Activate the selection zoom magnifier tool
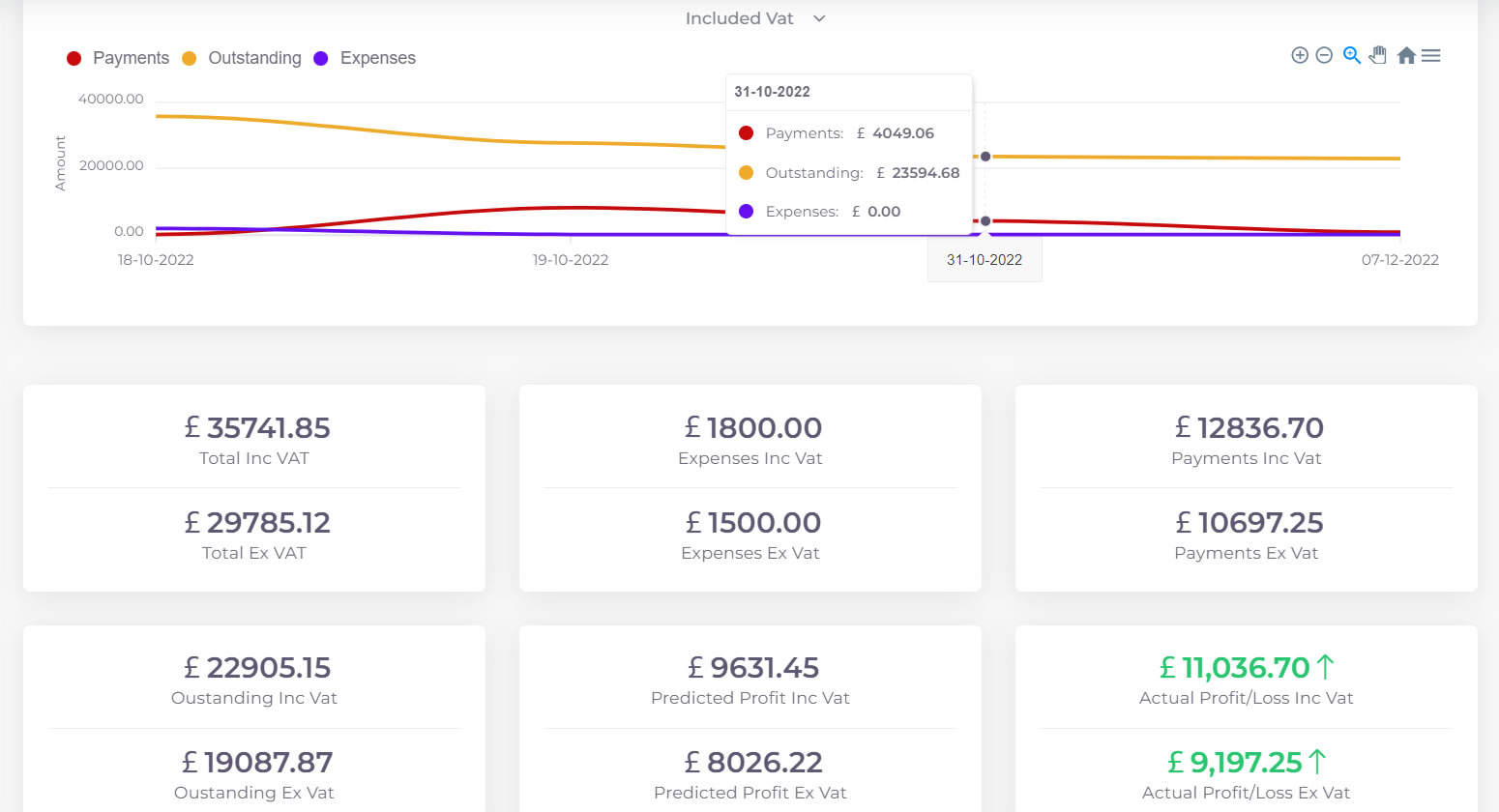 point(1350,55)
